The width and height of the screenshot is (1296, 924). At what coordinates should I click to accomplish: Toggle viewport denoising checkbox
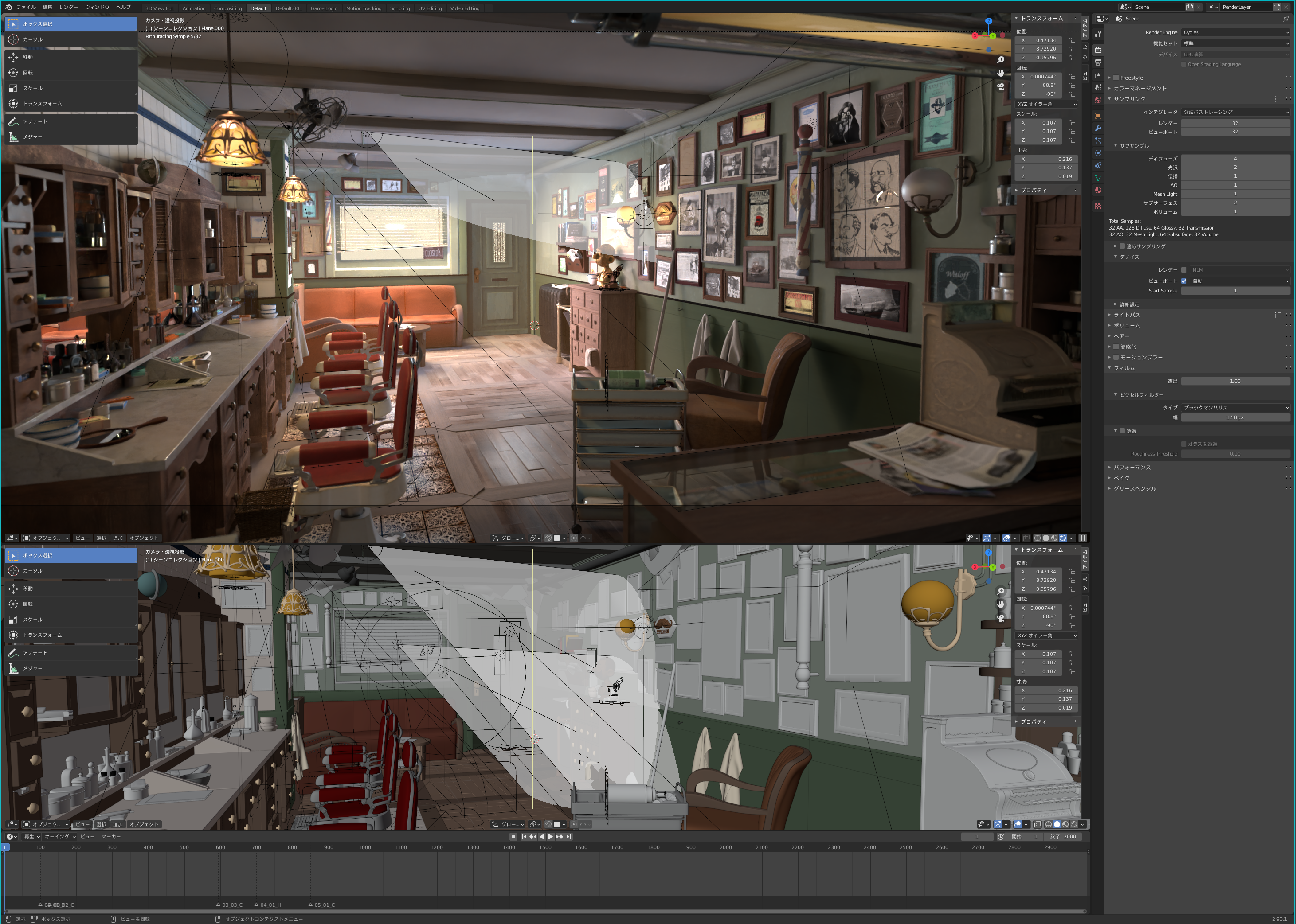coord(1184,281)
